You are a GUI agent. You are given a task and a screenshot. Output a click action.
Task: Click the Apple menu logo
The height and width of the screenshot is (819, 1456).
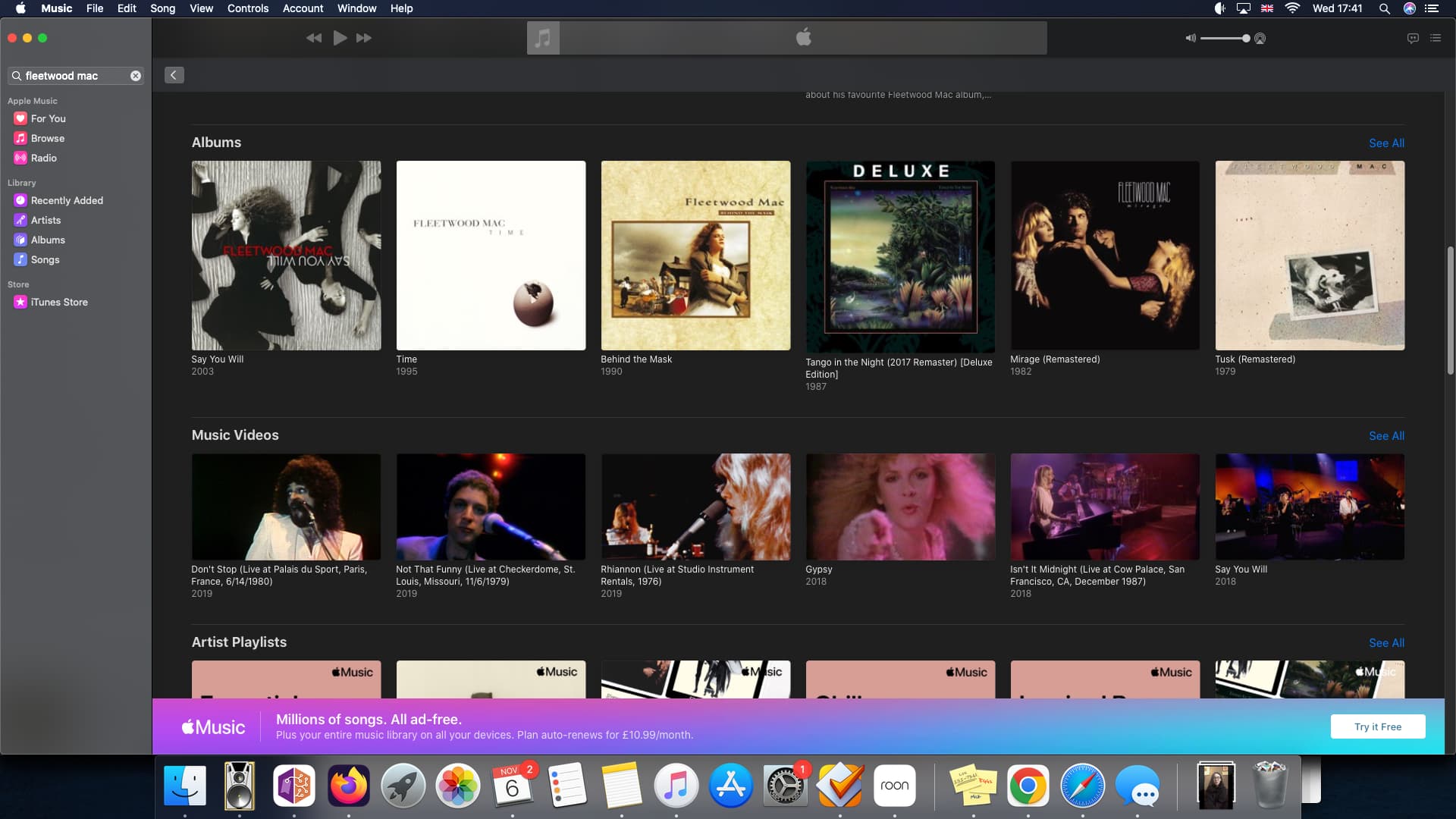pos(20,8)
